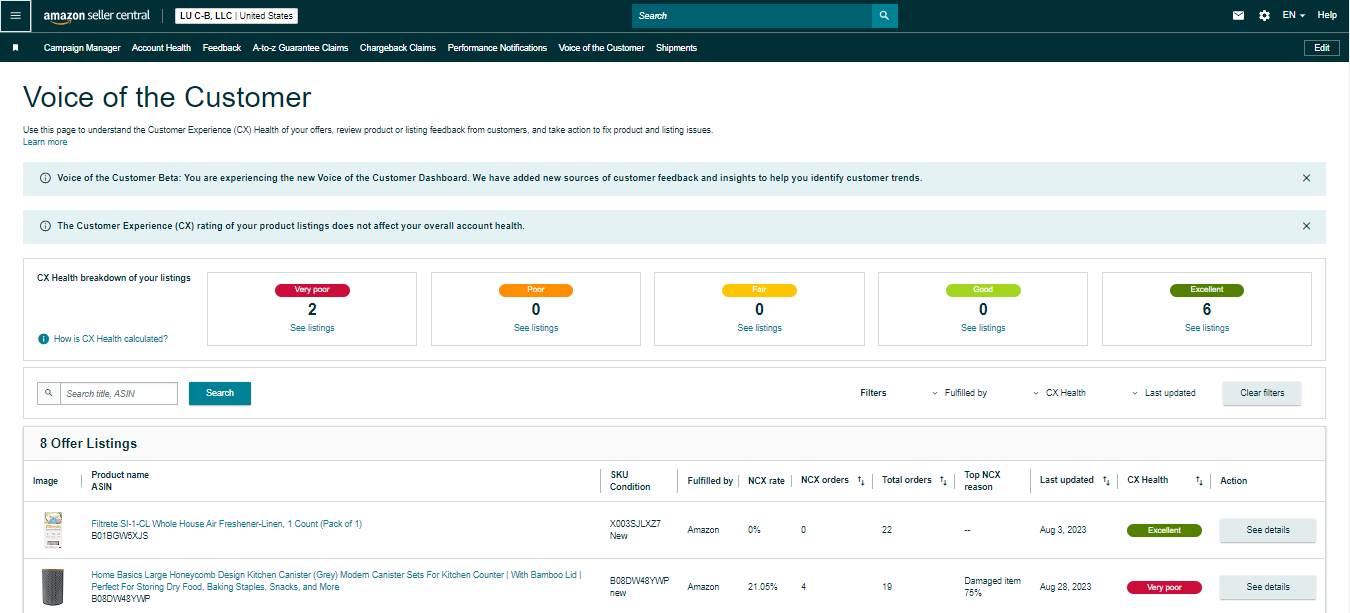
Task: Click the green Excellent summary badge
Action: (1207, 290)
